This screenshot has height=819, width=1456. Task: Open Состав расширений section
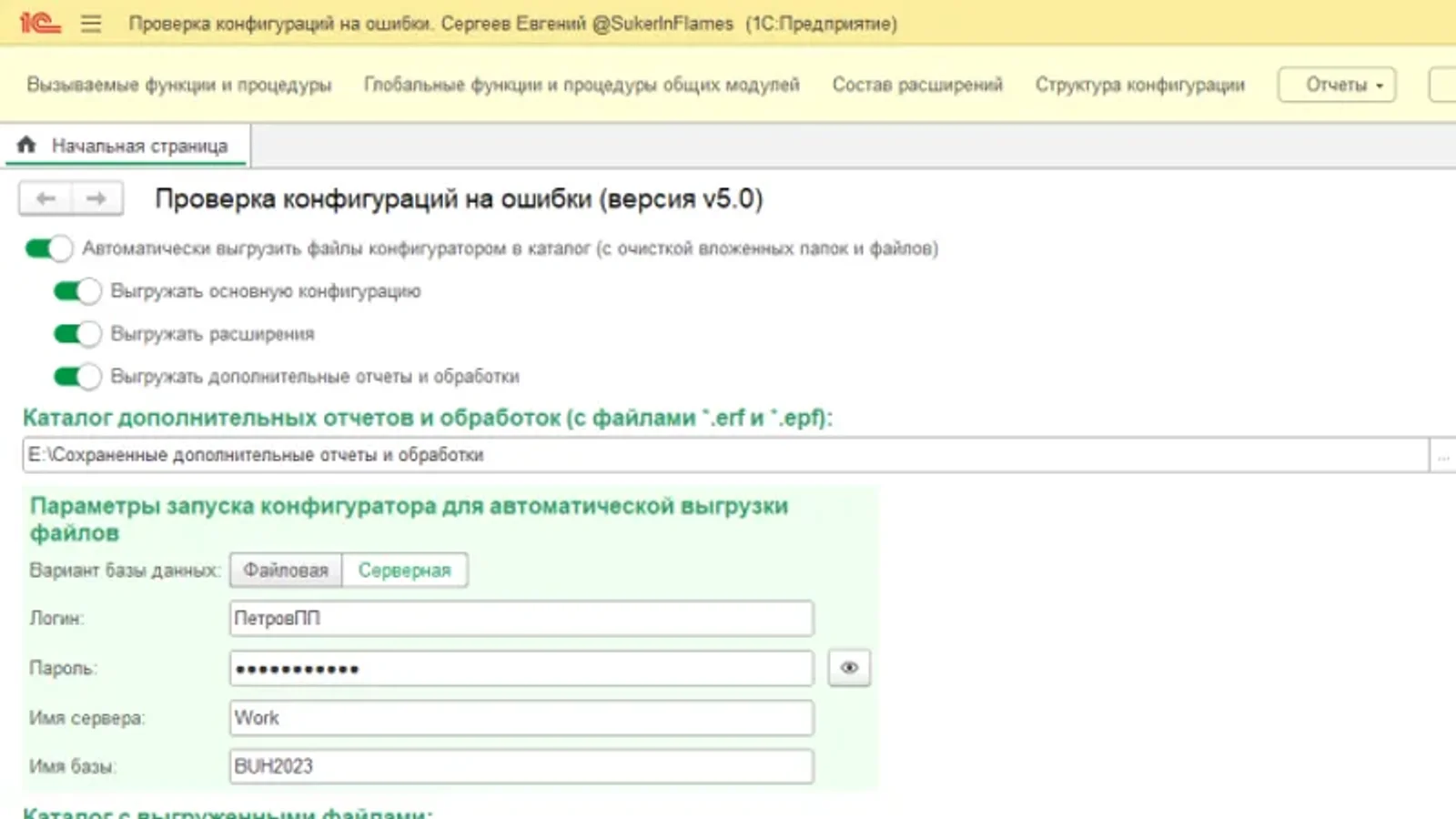click(917, 85)
